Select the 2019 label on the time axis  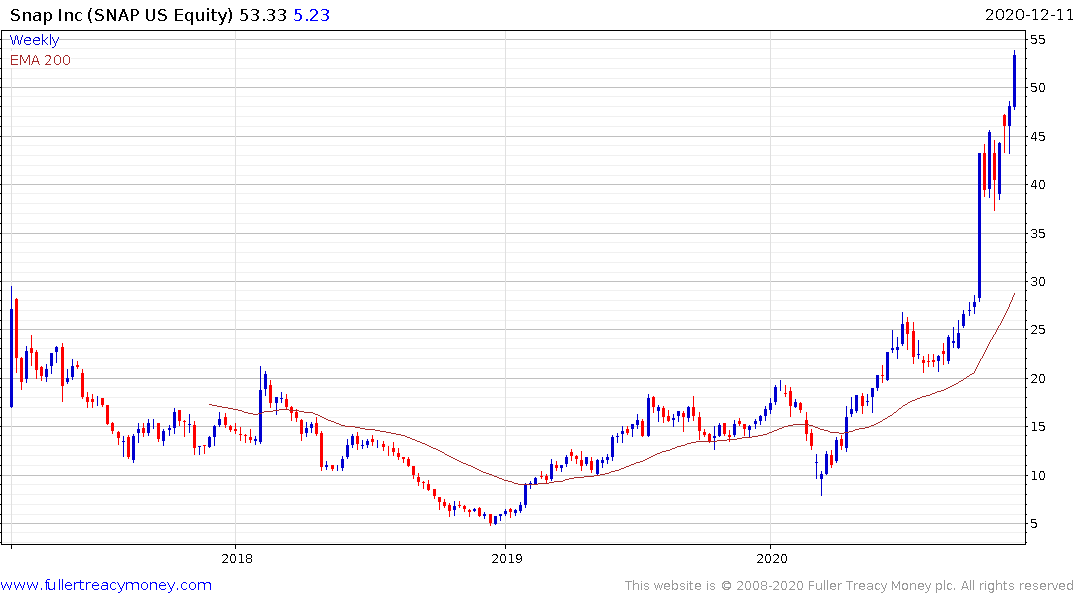pyautogui.click(x=507, y=558)
